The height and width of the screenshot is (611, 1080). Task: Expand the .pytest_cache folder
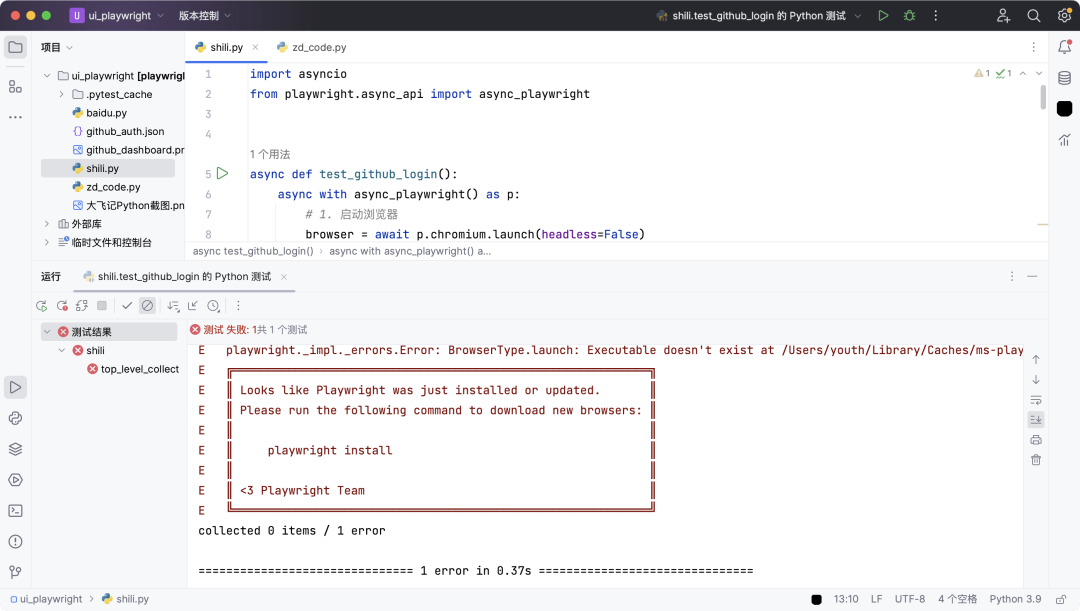tap(61, 94)
